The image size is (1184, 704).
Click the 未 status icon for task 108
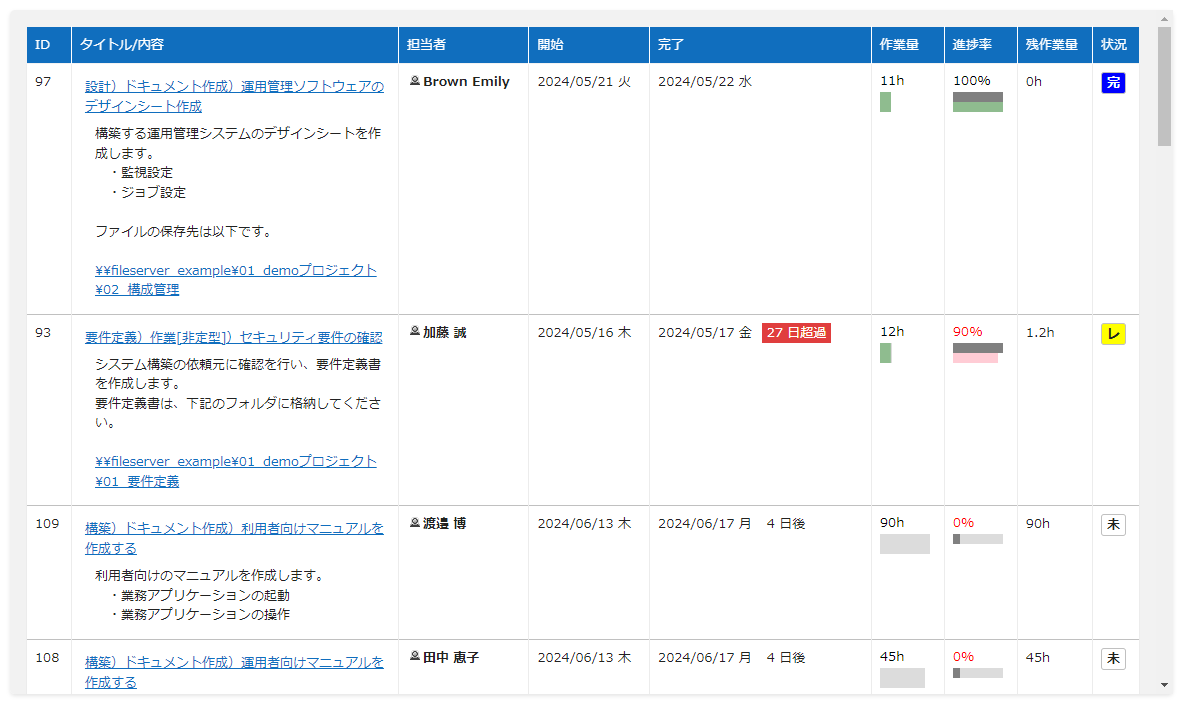tap(1113, 659)
